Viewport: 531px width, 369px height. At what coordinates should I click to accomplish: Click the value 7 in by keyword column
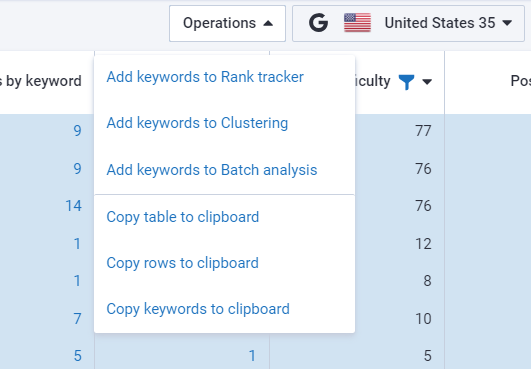click(x=78, y=319)
